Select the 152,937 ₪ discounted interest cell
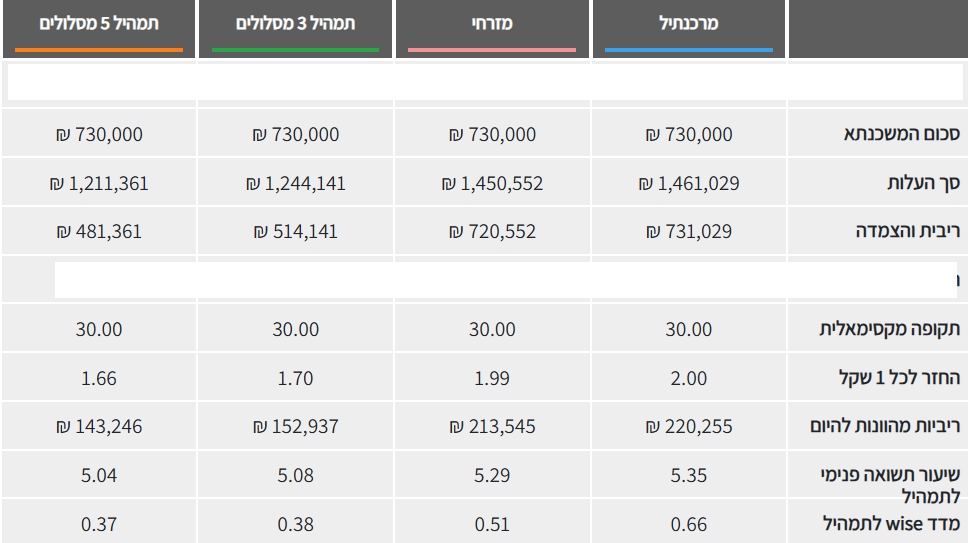Viewport: 968px width, 543px height. 295,426
